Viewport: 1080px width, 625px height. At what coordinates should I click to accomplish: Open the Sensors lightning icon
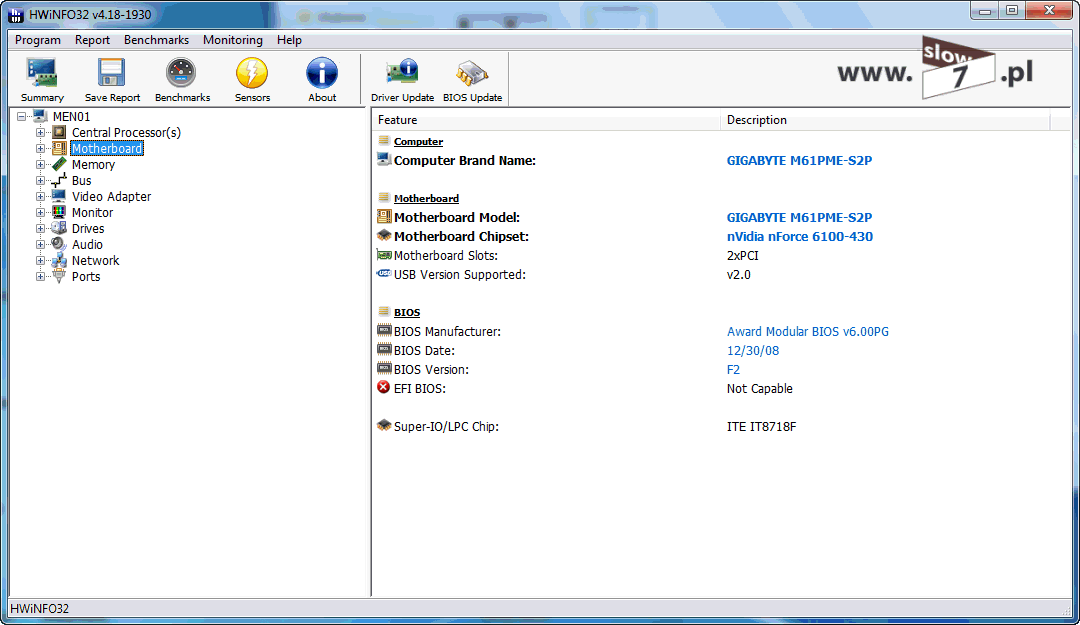coord(252,73)
